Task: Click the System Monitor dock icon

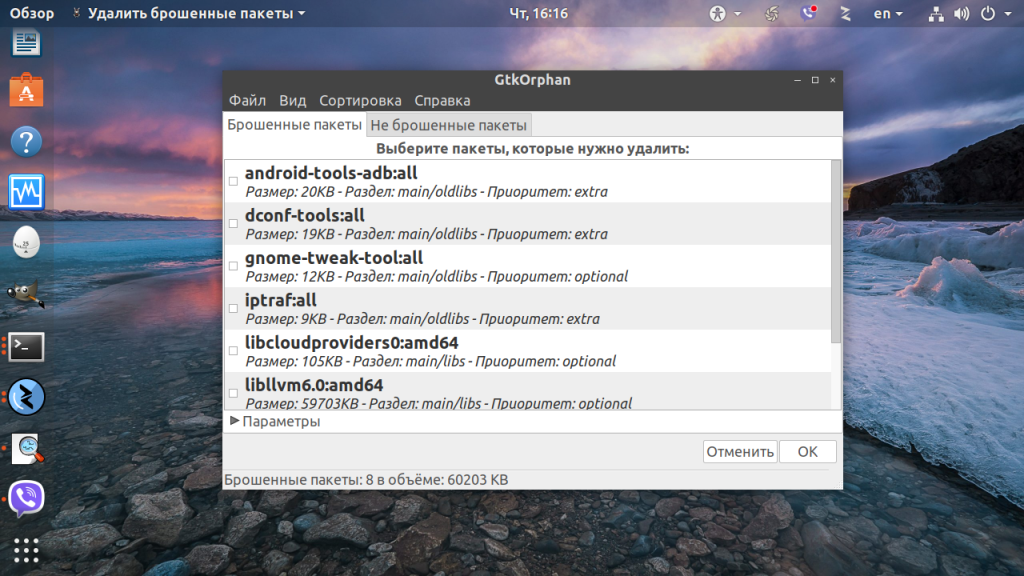Action: tap(26, 191)
